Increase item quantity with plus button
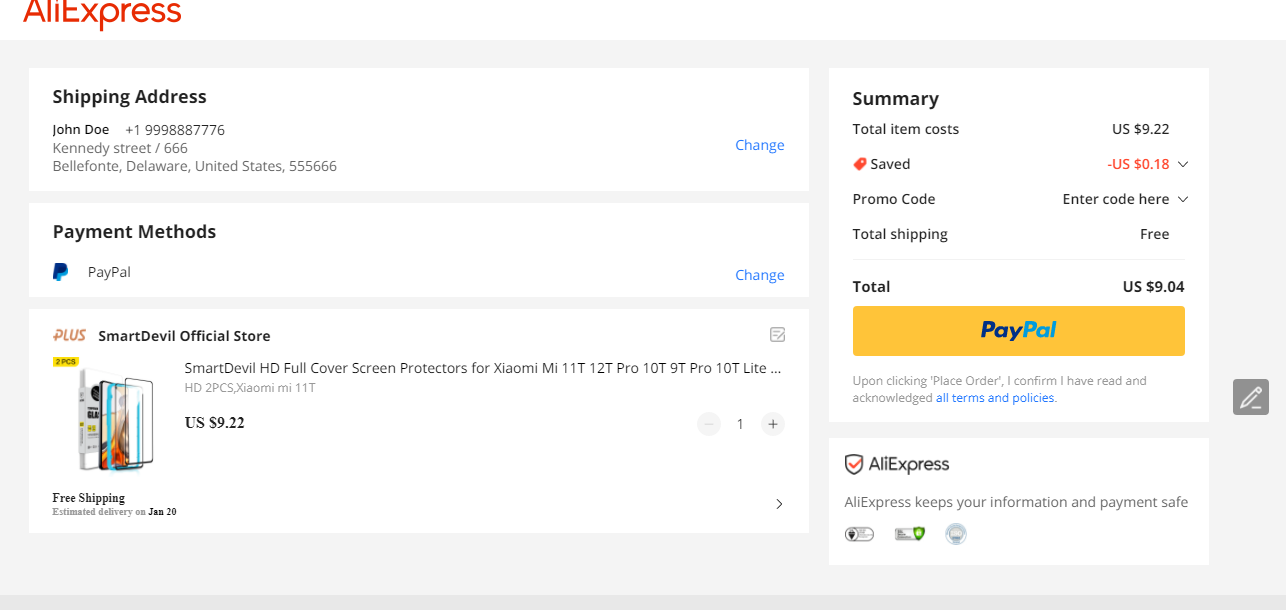The width and height of the screenshot is (1286, 610). coord(773,424)
